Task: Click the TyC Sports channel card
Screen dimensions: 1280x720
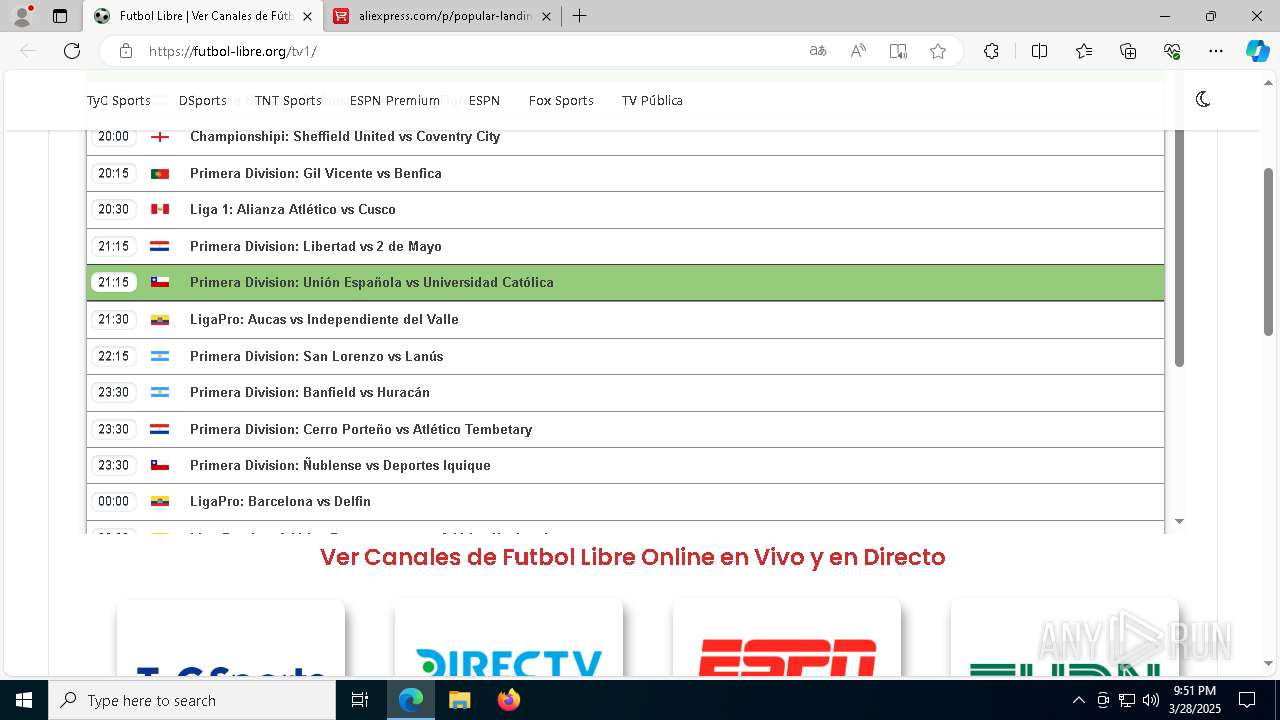Action: [x=230, y=638]
